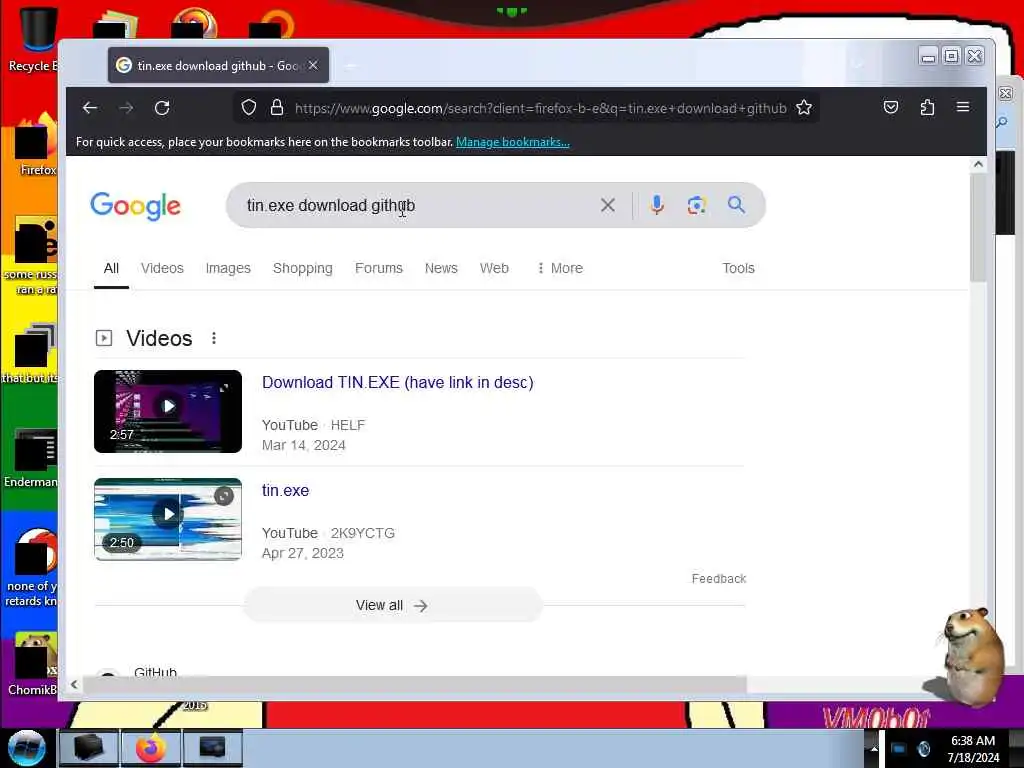1024x768 pixels.
Task: Open the Videos section three-dot menu
Action: 214,338
